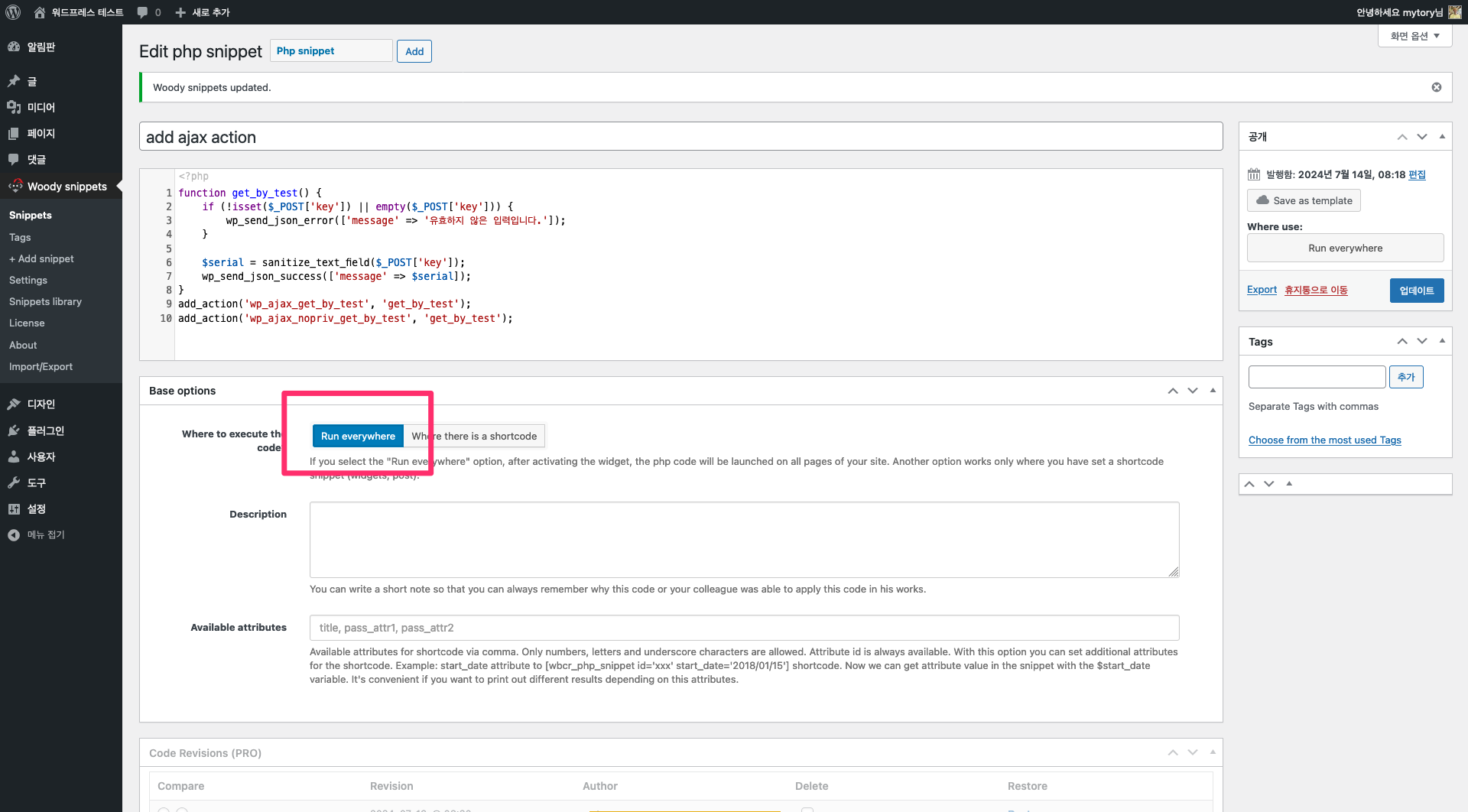
Task: Open the WordPress logo menu
Action: 13,12
